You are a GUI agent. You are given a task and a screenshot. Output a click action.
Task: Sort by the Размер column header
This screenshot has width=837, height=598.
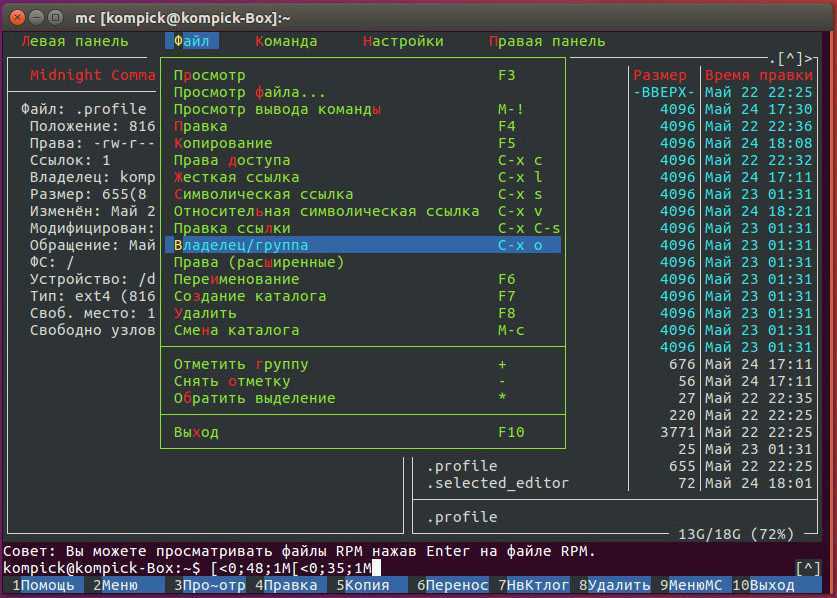point(660,75)
